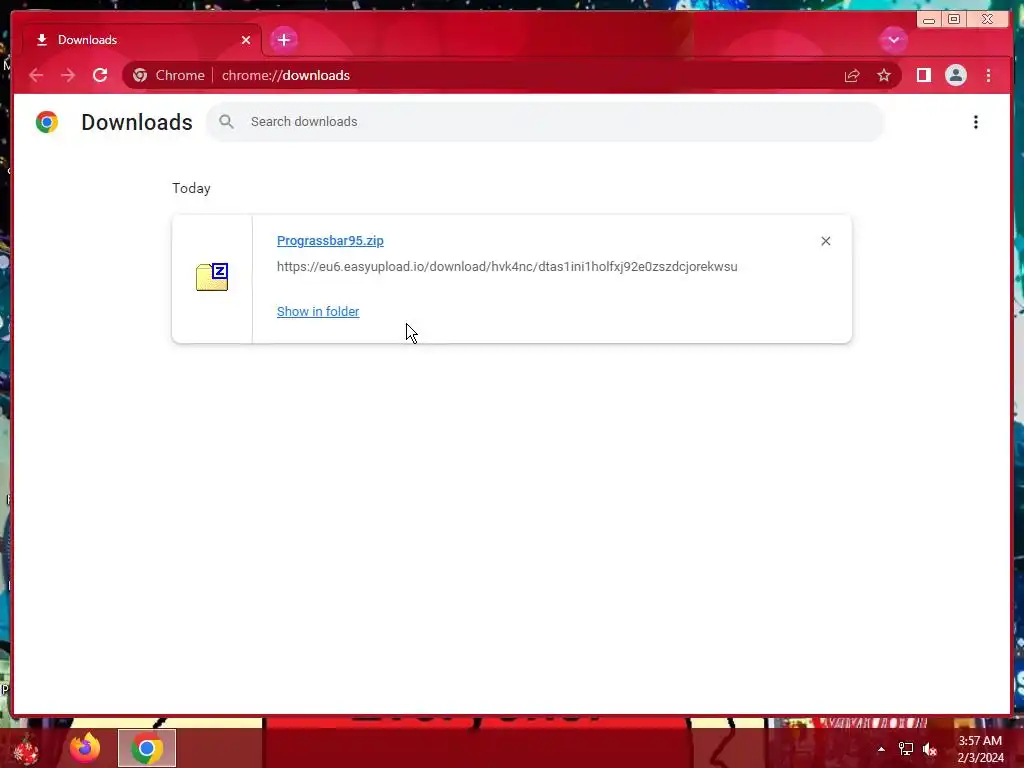Screen dimensions: 1024x768
Task: Click the zip file icon thumbnail
Action: (212, 277)
